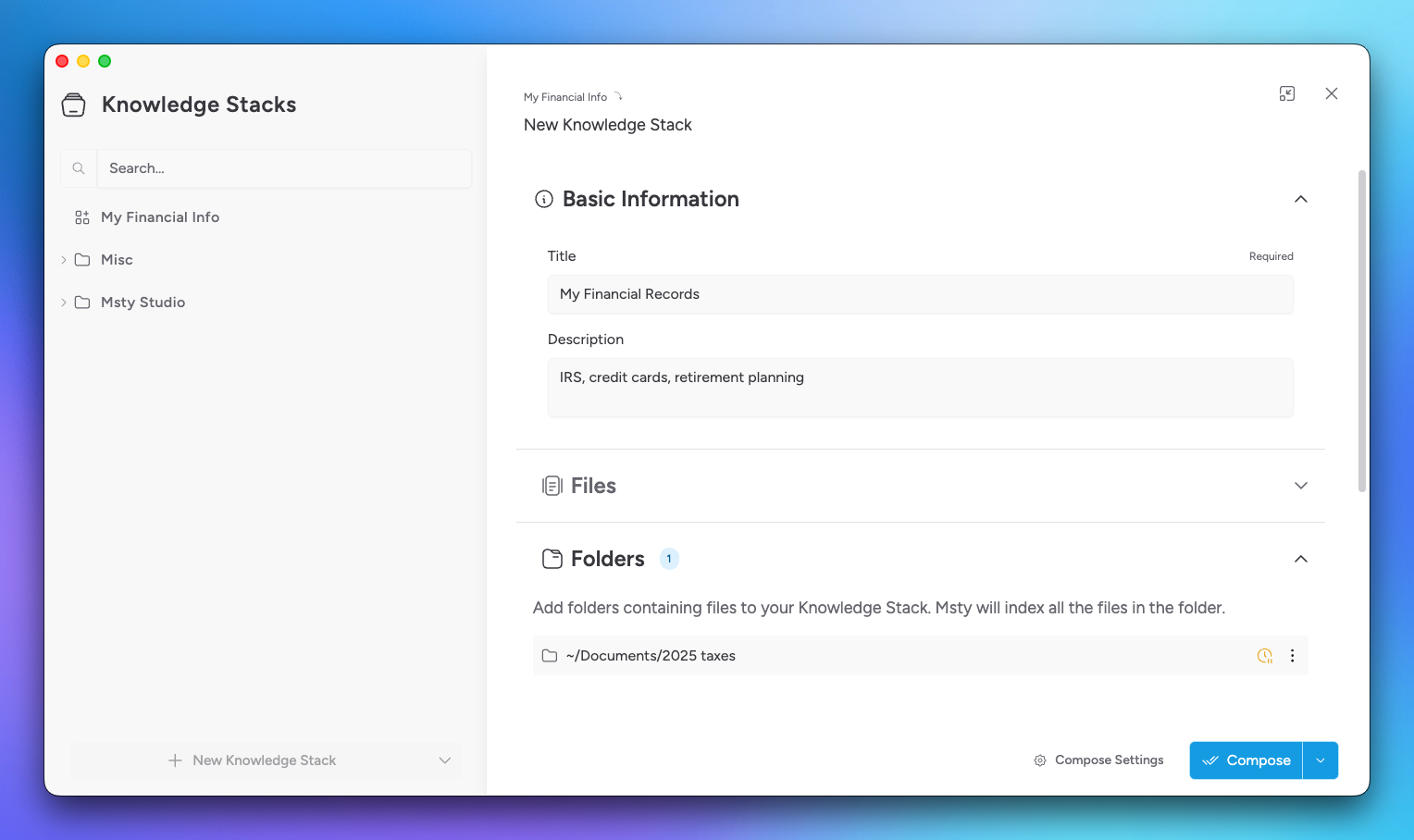Viewport: 1414px width, 840px height.
Task: Open the Compose button dropdown arrow
Action: click(x=1321, y=760)
